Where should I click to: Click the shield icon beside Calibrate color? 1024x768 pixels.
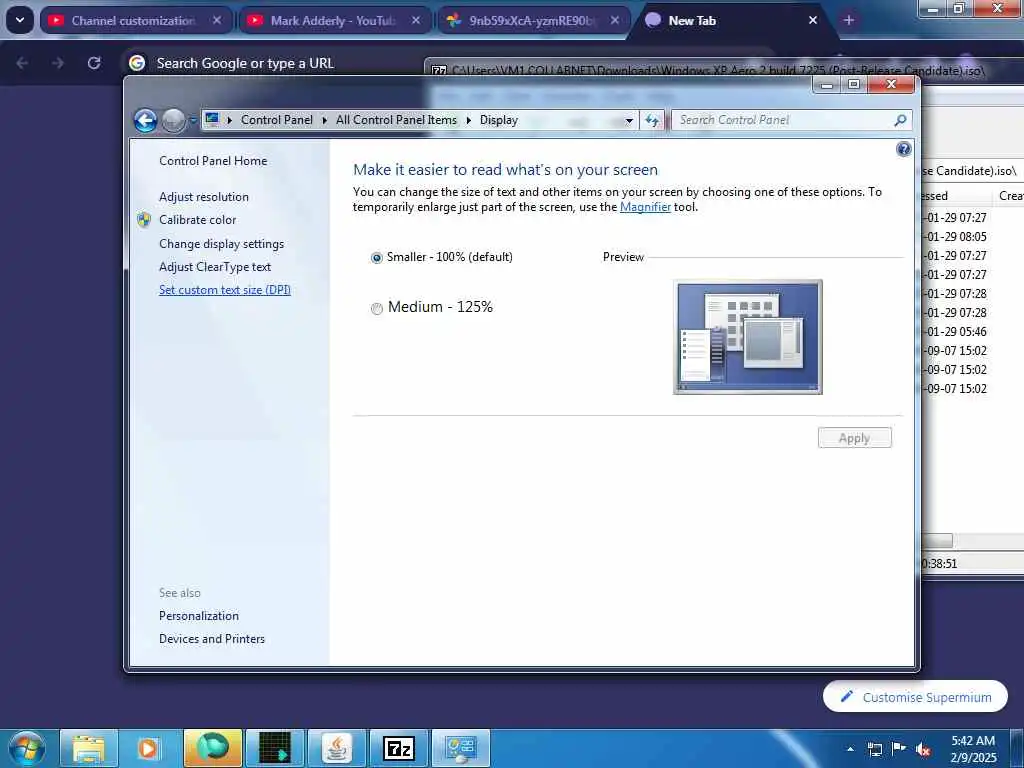(144, 220)
